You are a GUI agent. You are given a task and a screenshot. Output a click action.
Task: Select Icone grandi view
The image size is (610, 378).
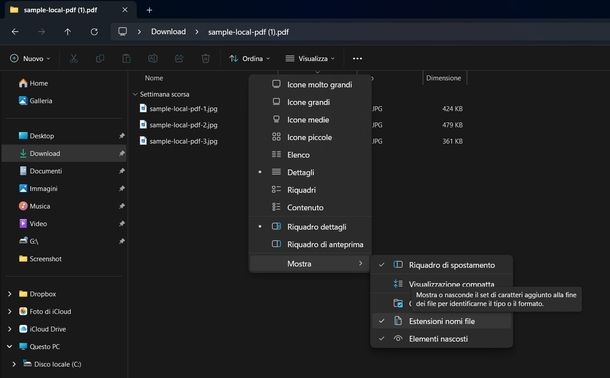pyautogui.click(x=310, y=102)
